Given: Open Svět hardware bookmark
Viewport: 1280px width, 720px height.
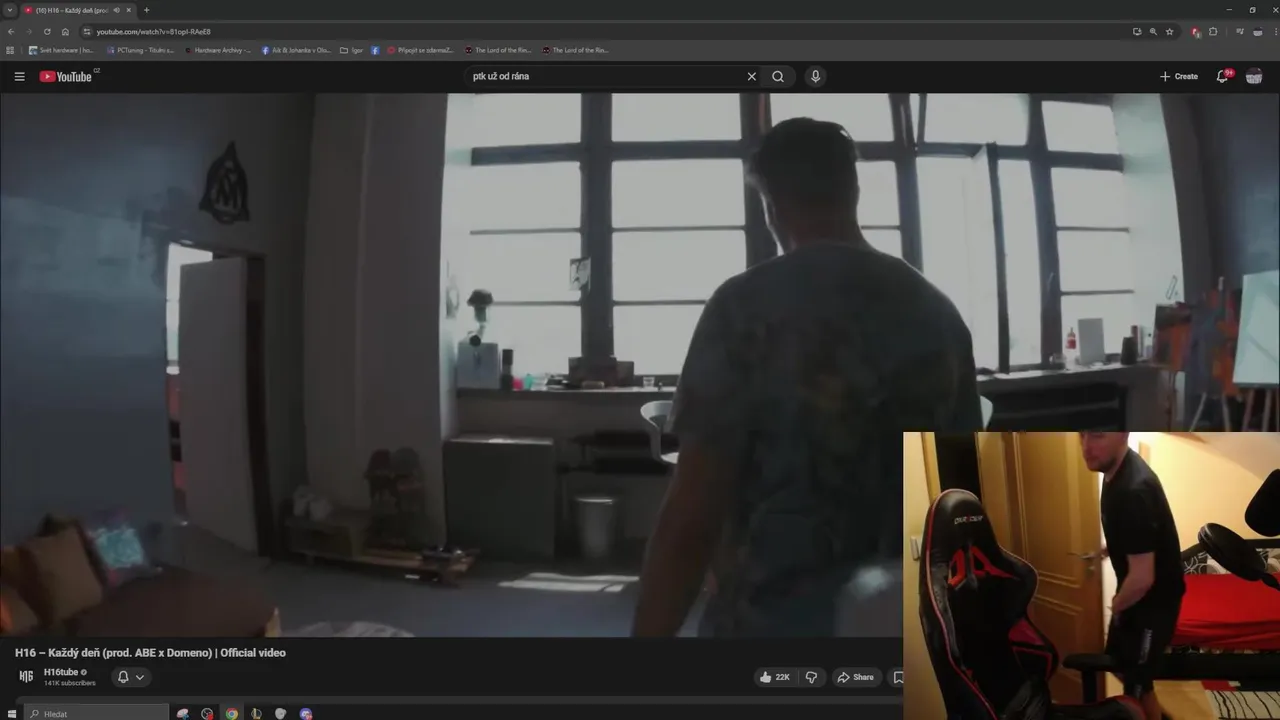Looking at the screenshot, I should [x=61, y=50].
